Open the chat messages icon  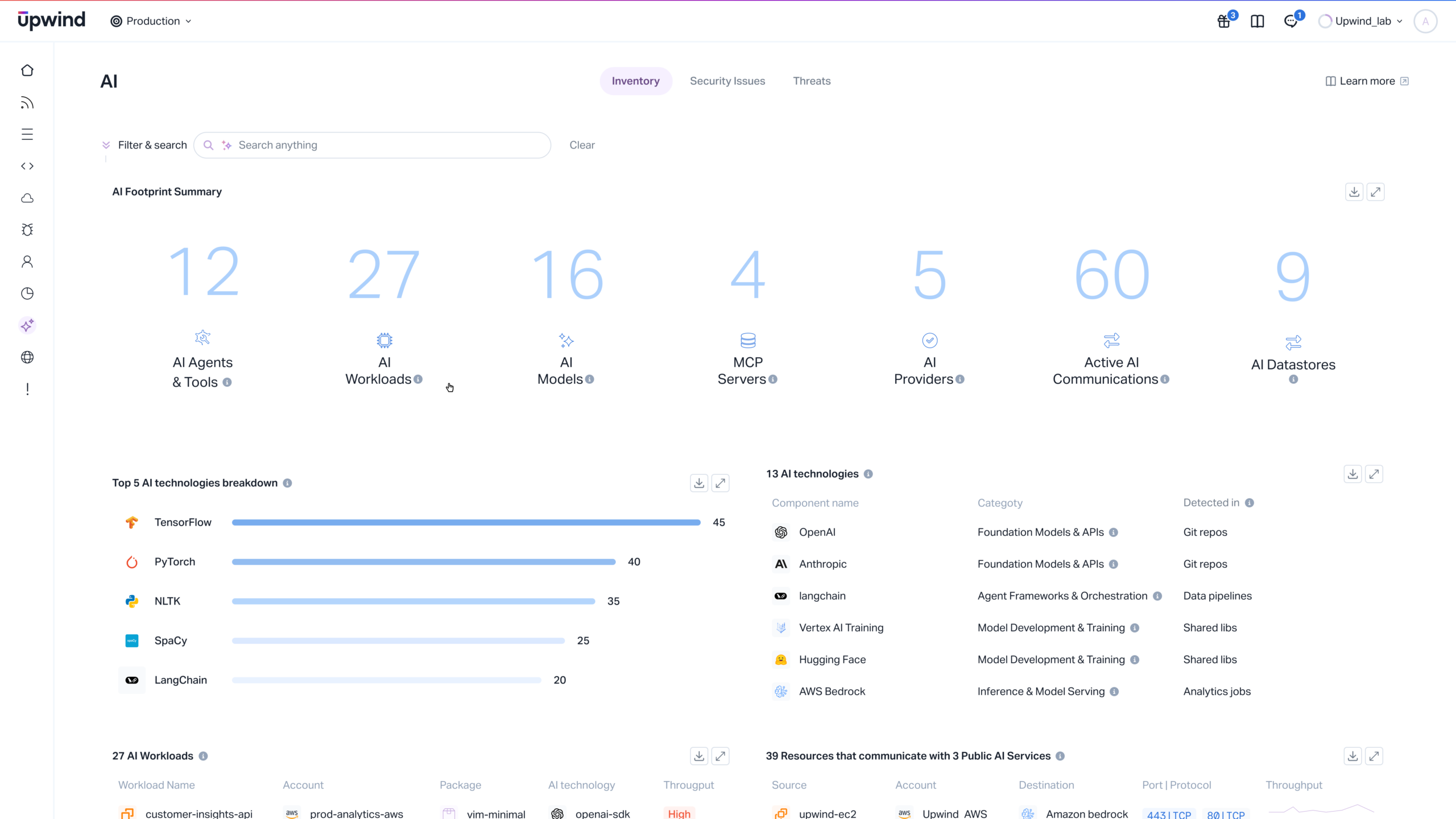1291,22
